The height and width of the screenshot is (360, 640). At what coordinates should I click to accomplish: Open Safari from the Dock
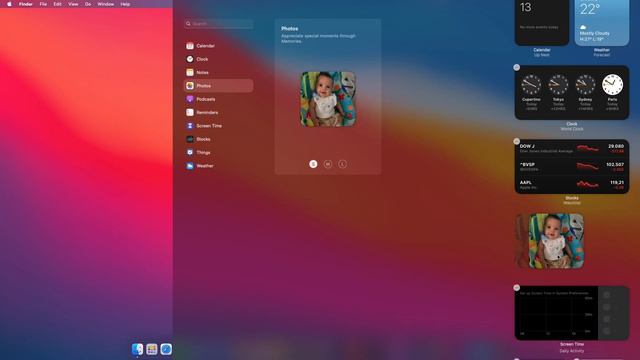coord(166,349)
